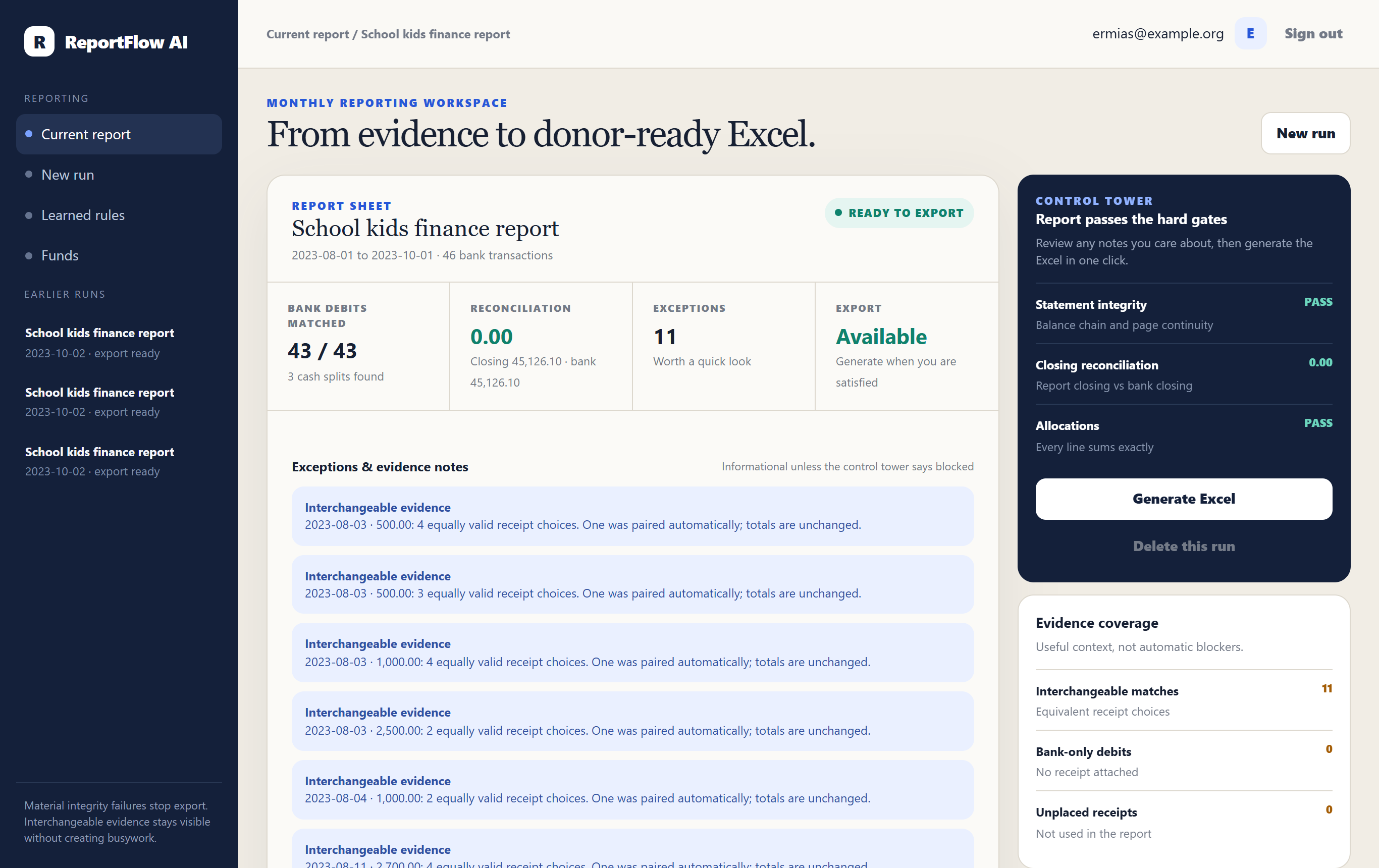Click Delete this run
This screenshot has width=1379, height=868.
click(1184, 546)
